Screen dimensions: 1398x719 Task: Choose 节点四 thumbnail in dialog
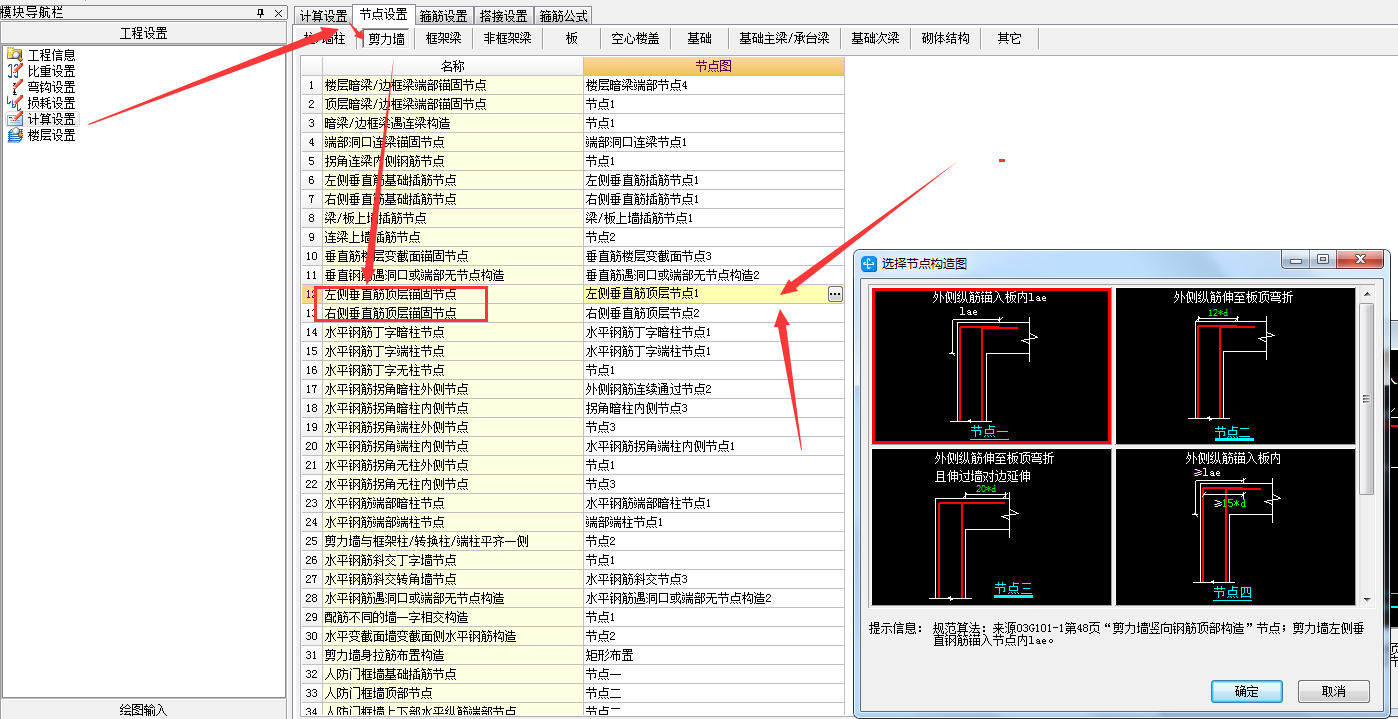(1235, 526)
